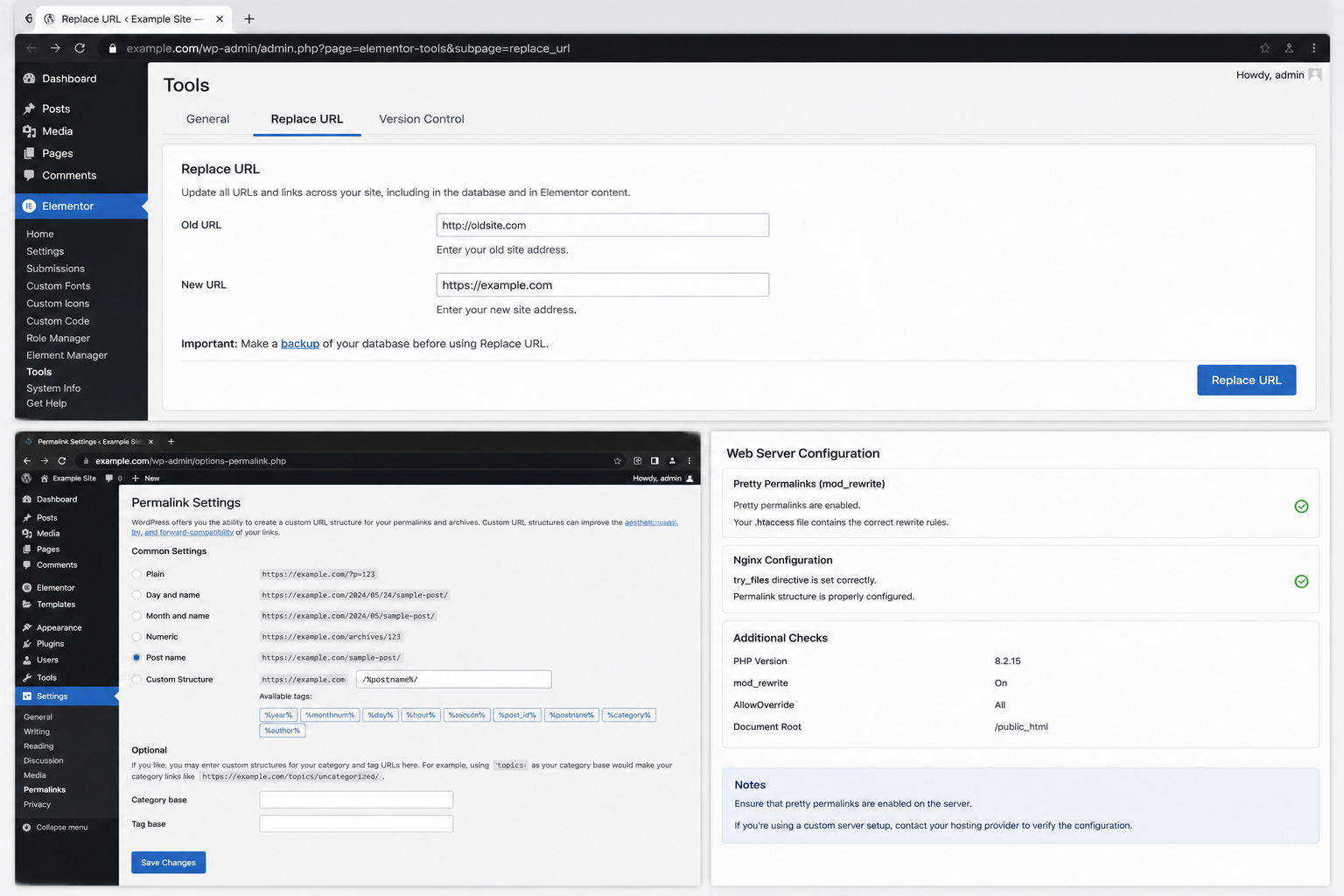Click Dashboard icon in Replace URL window sidebar
Image resolution: width=1344 pixels, height=896 pixels.
[29, 79]
